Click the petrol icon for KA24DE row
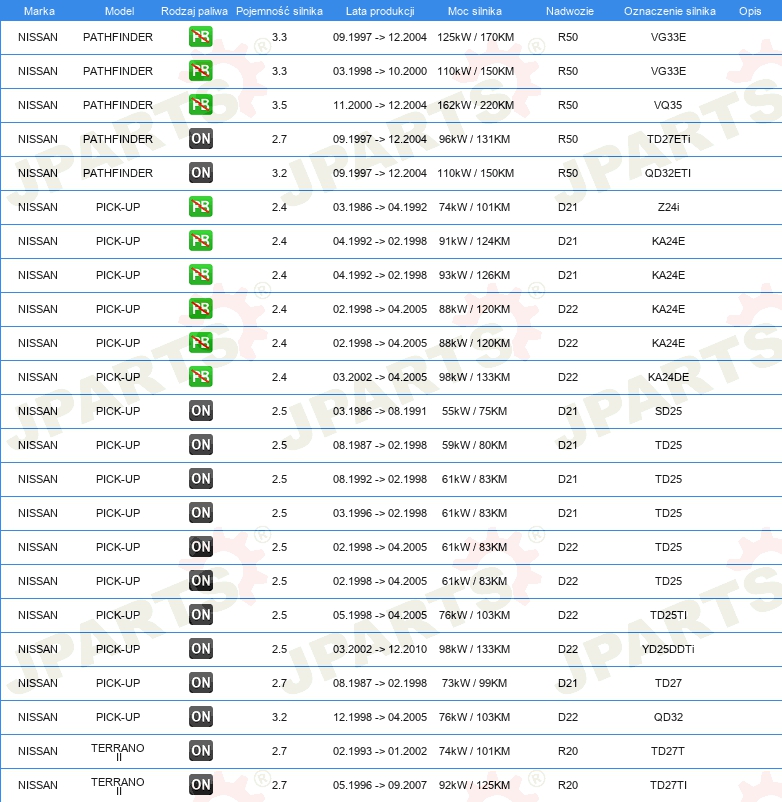This screenshot has width=782, height=802. (200, 377)
